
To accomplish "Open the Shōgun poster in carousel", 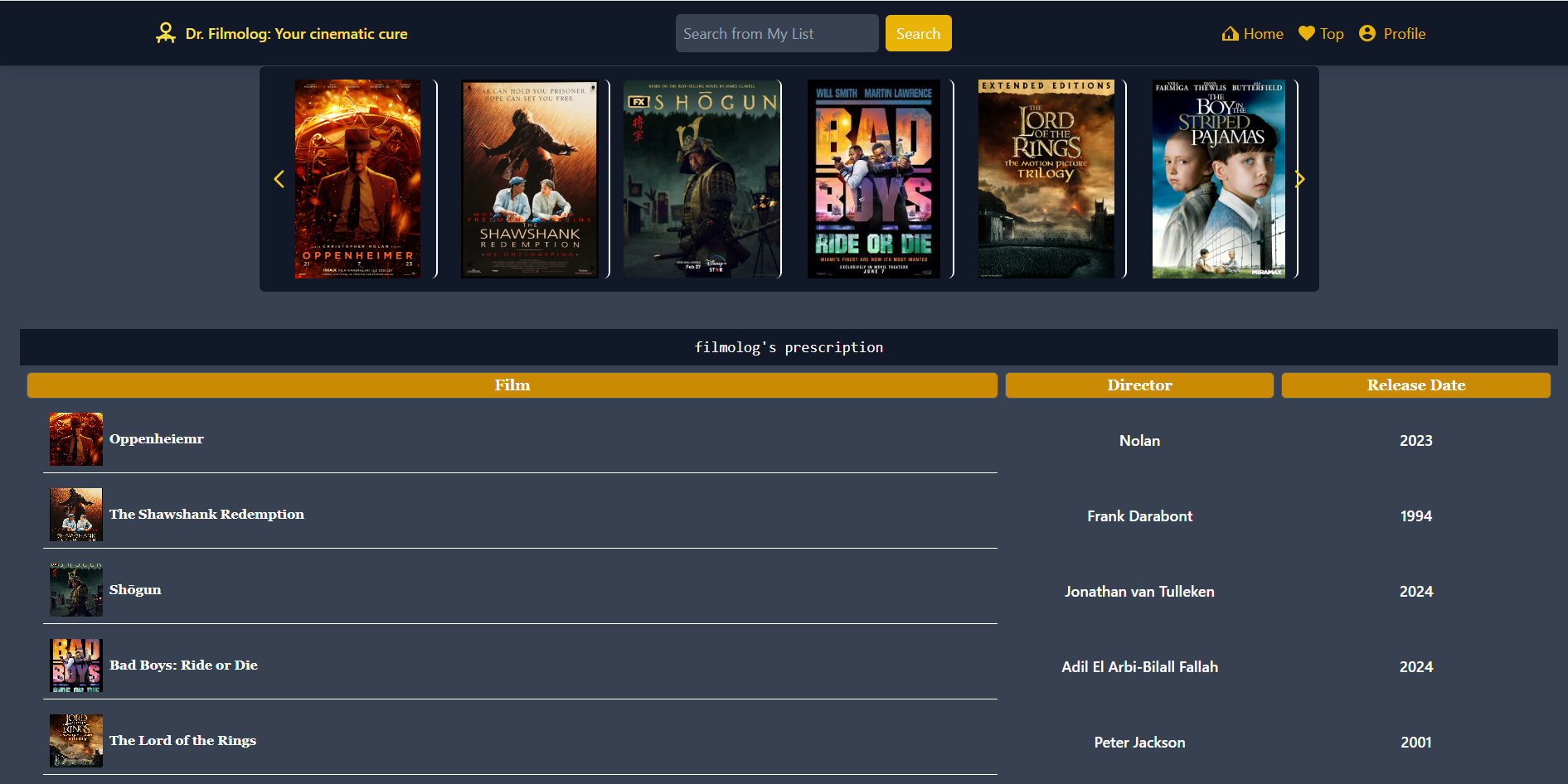I will coord(701,179).
